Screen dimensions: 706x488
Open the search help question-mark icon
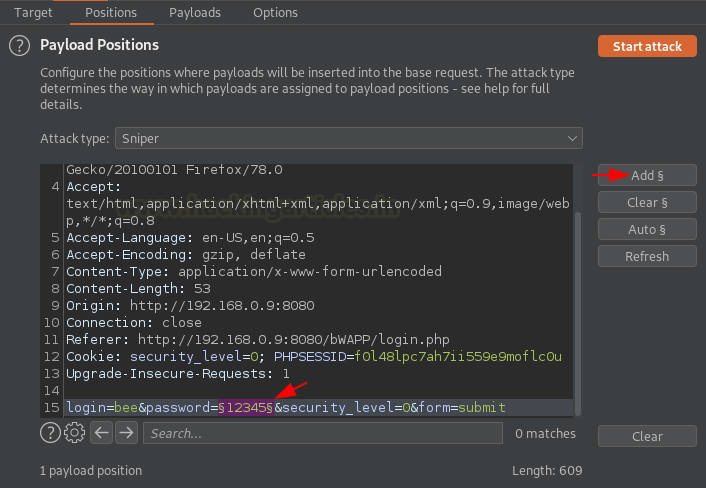point(50,433)
